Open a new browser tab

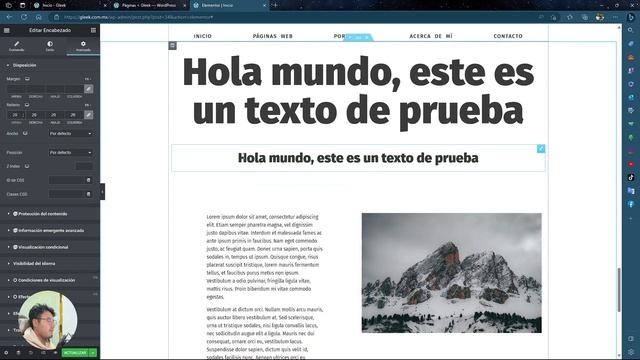(275, 5)
